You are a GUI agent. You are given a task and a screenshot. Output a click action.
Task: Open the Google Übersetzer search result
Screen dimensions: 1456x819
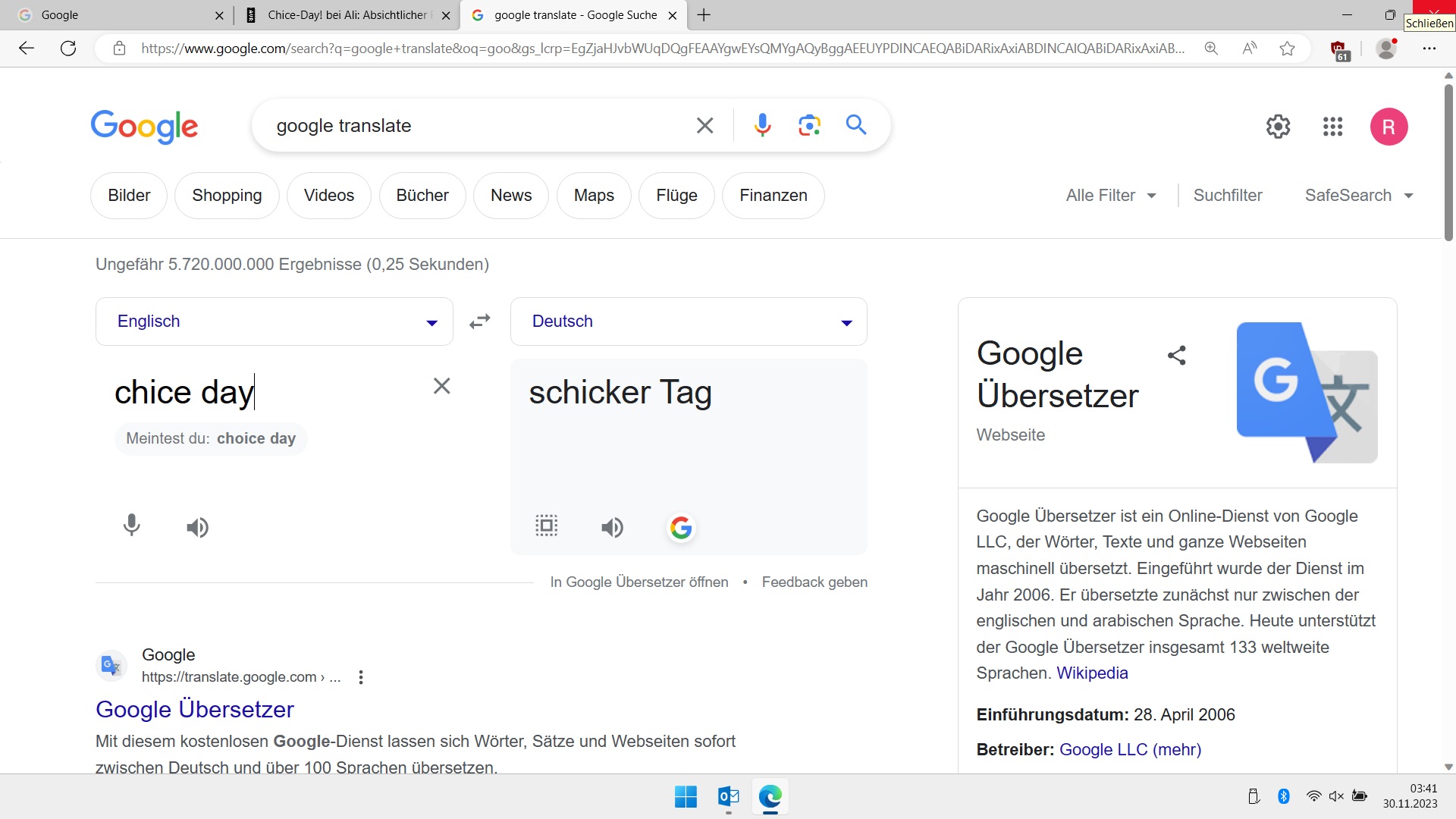point(195,710)
